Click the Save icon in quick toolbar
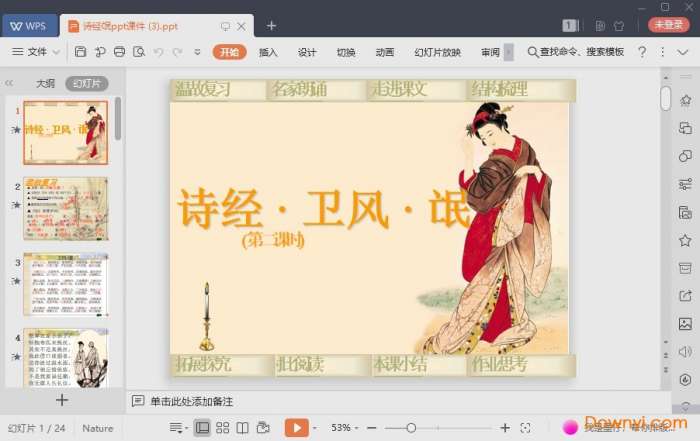The image size is (700, 441). (x=80, y=52)
